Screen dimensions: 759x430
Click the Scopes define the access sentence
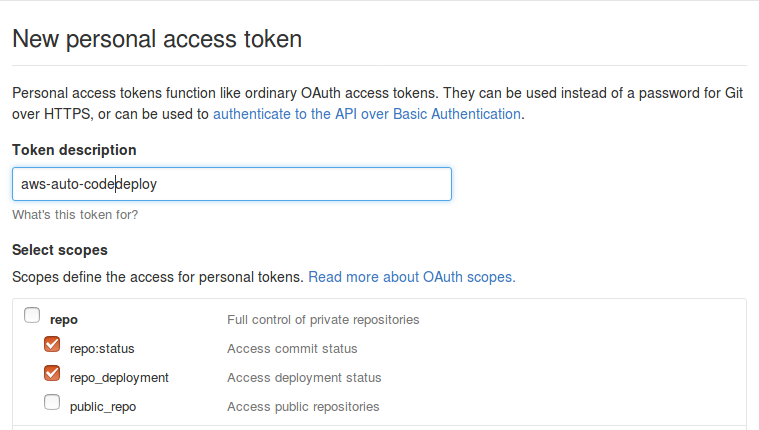(158, 277)
